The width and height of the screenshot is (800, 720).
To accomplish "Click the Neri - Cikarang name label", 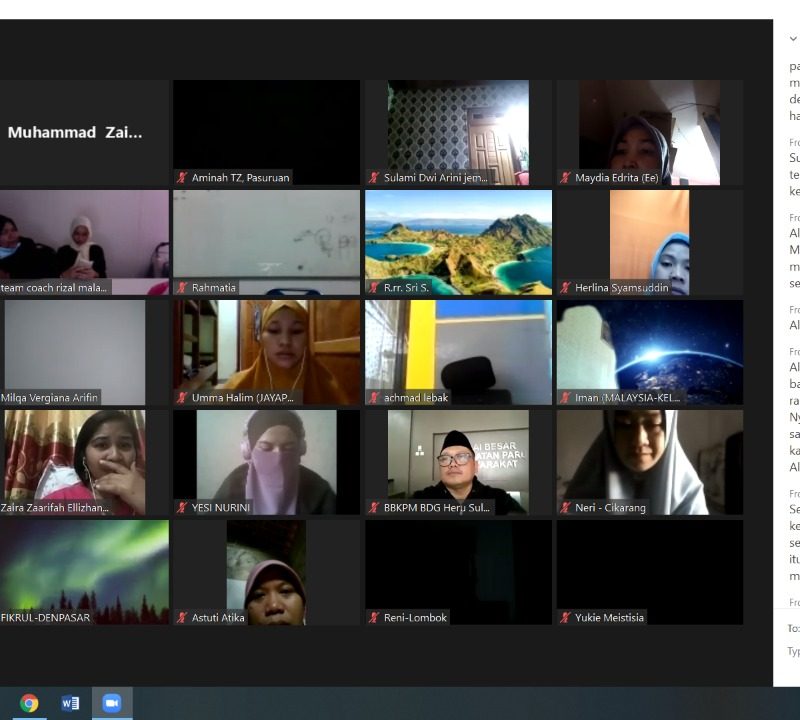I will pos(610,508).
